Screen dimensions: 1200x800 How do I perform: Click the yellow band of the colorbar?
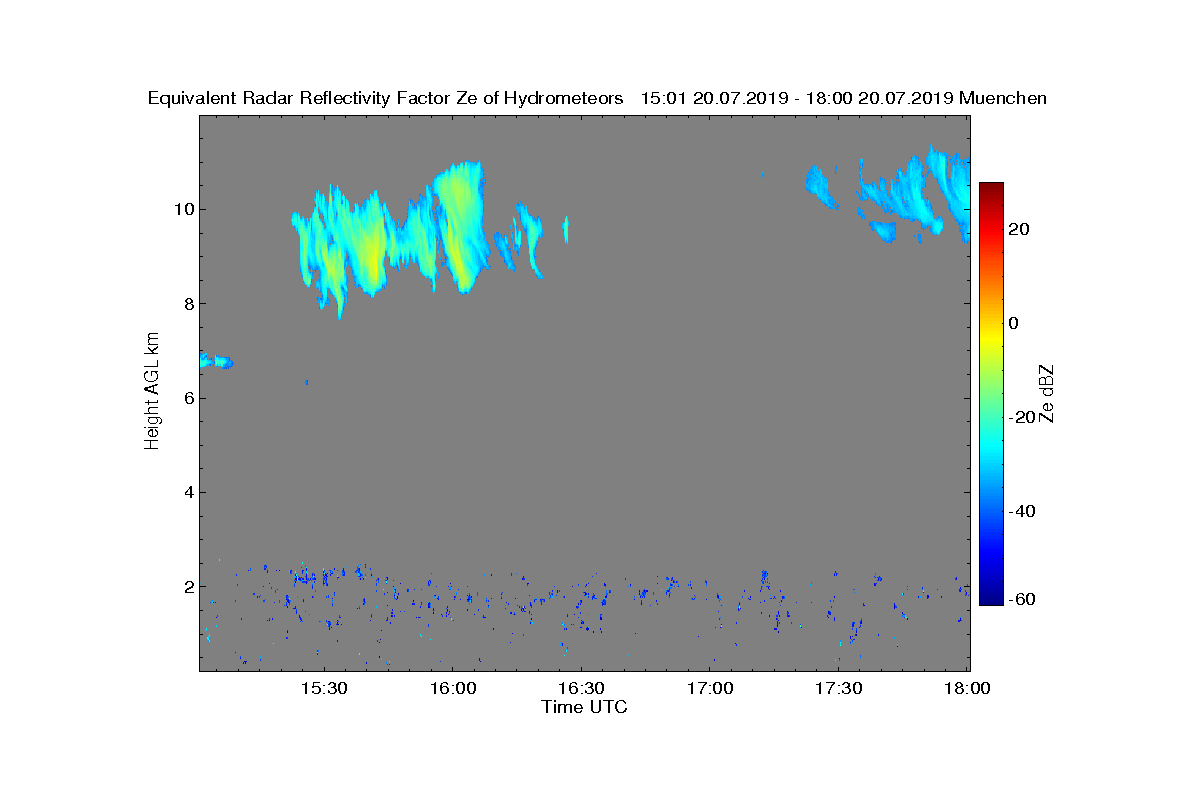(x=991, y=340)
